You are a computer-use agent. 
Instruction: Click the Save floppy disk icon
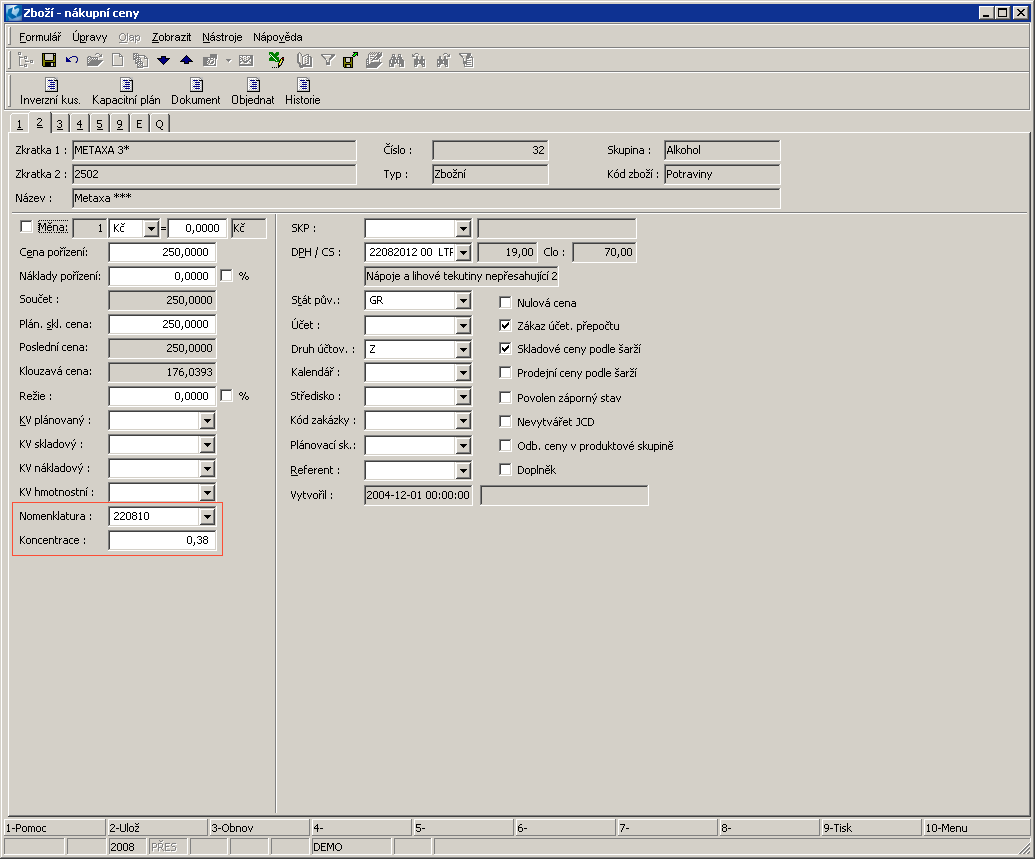49,60
